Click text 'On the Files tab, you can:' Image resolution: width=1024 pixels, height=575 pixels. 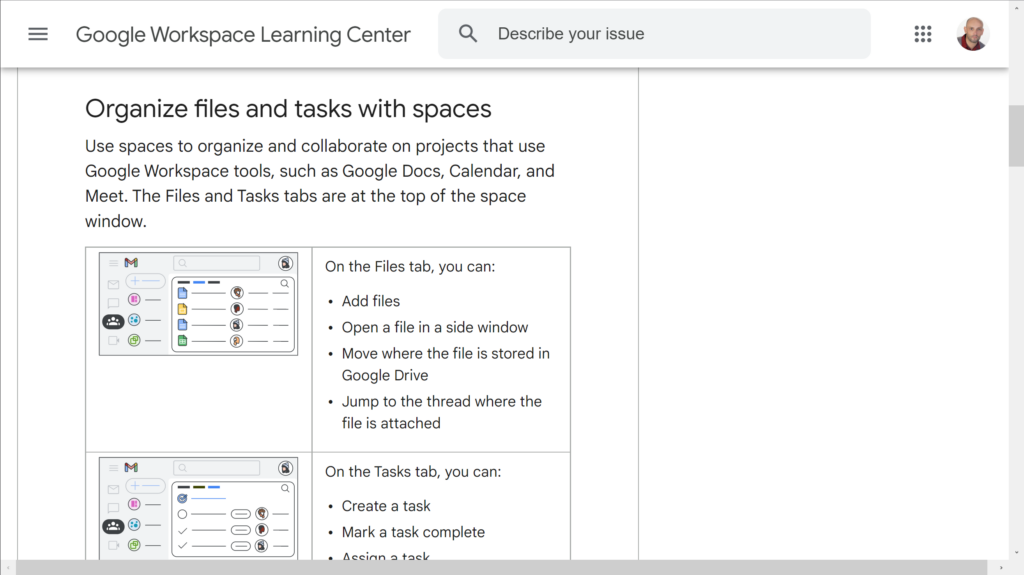tap(410, 267)
